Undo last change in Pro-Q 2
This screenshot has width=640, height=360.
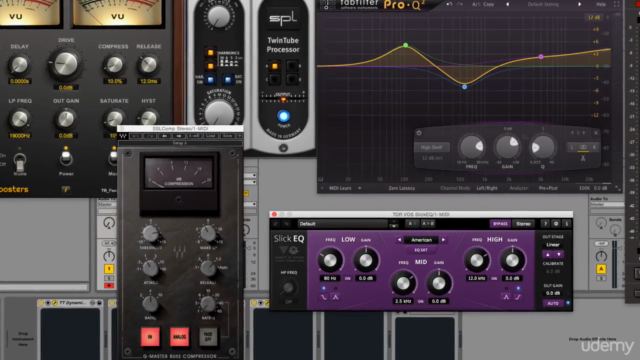pos(449,4)
